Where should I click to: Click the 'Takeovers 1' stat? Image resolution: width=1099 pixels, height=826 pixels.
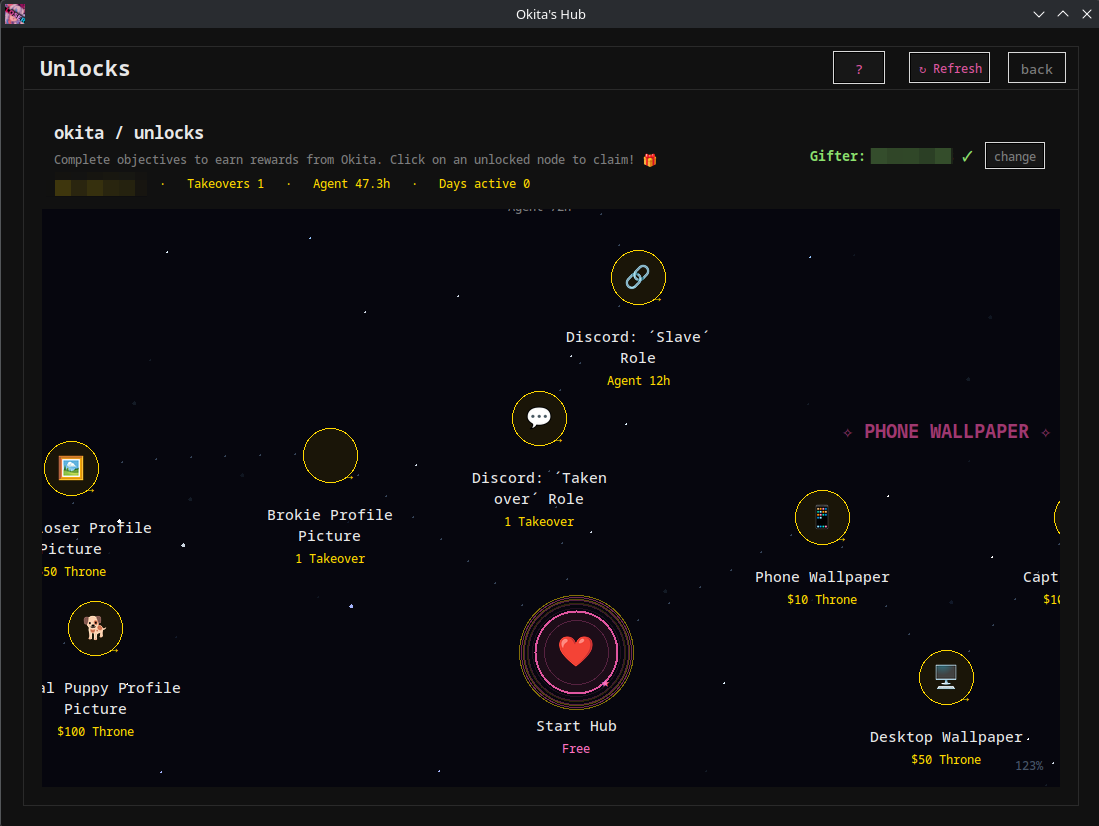pyautogui.click(x=226, y=184)
